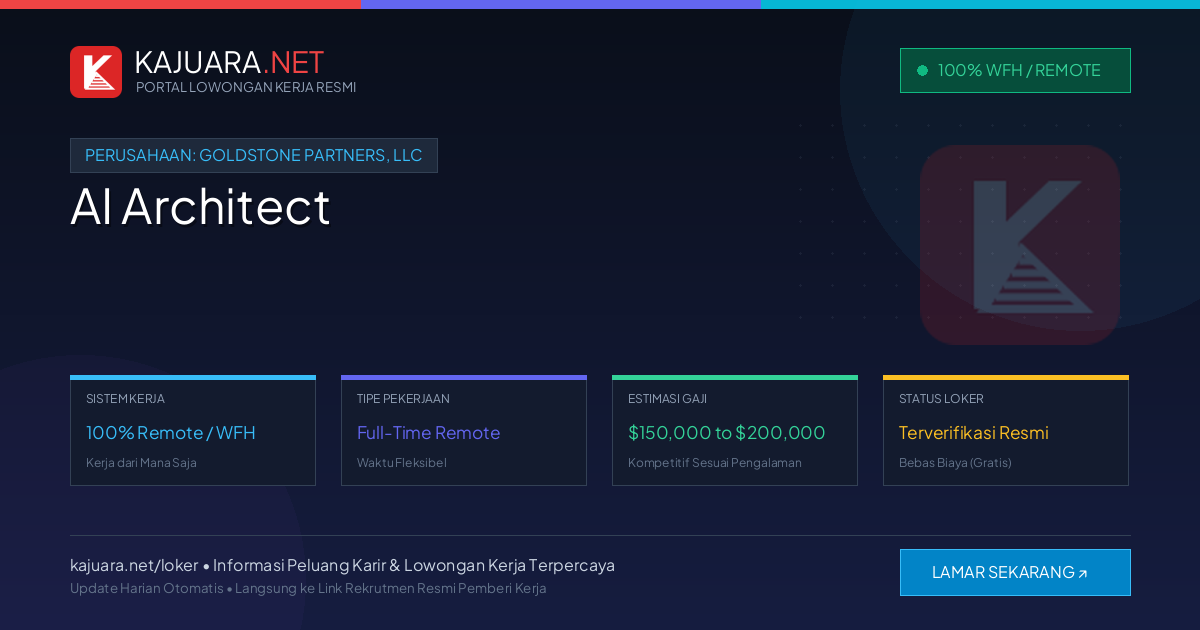Viewport: 1200px width, 630px height.
Task: Click the AI Architect job title
Action: 200,207
